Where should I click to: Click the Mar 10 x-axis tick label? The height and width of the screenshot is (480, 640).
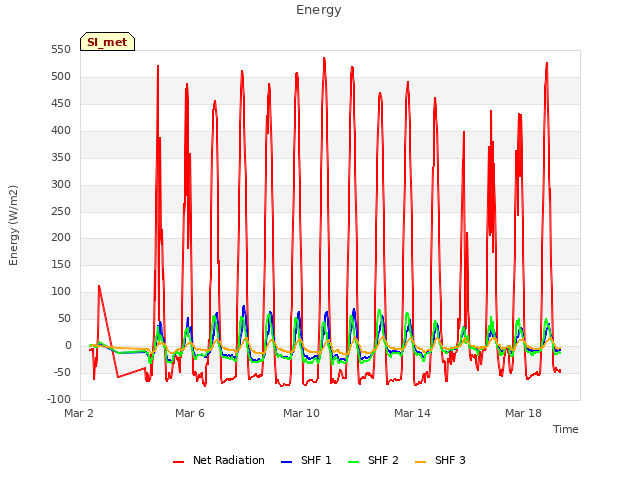coord(301,413)
